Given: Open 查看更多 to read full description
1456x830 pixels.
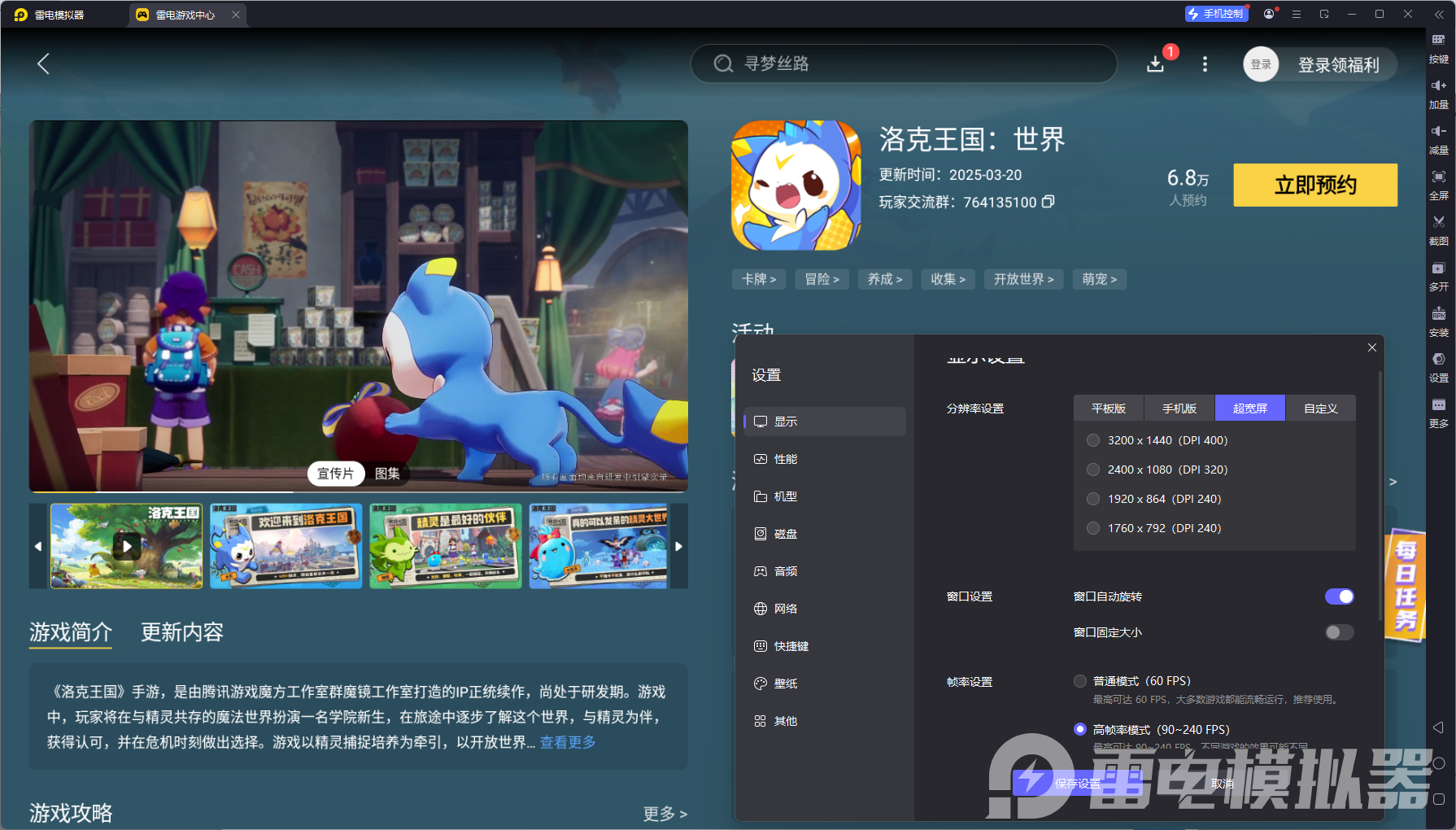Looking at the screenshot, I should tap(567, 742).
